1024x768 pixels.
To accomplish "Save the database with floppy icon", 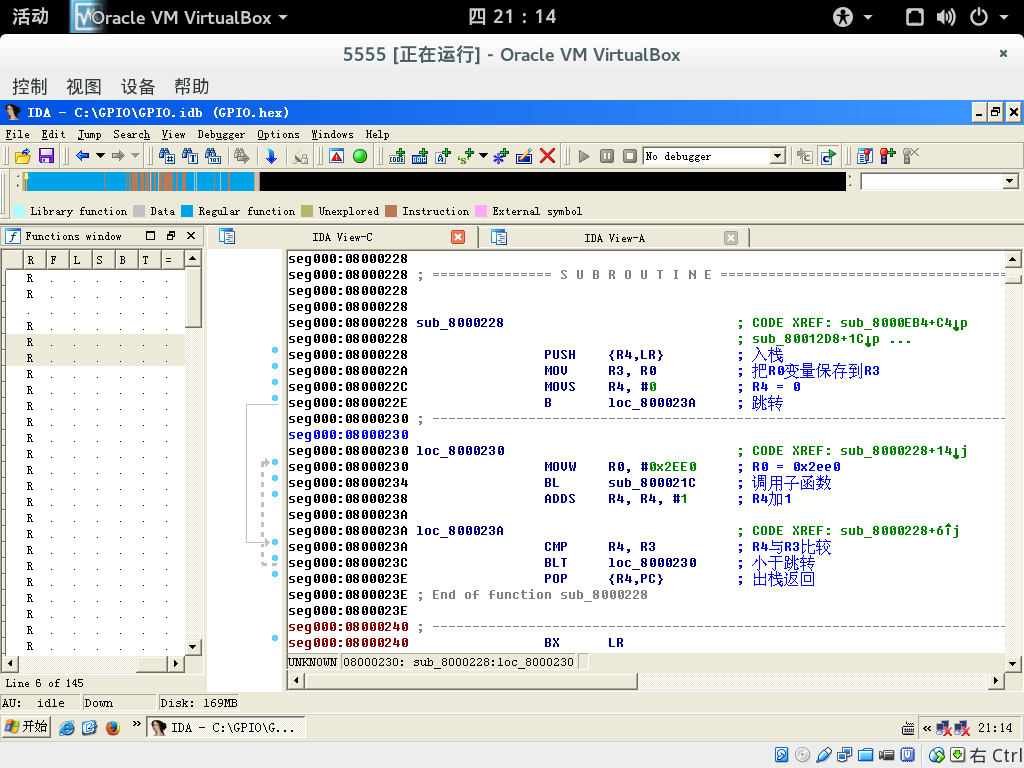I will [x=46, y=156].
